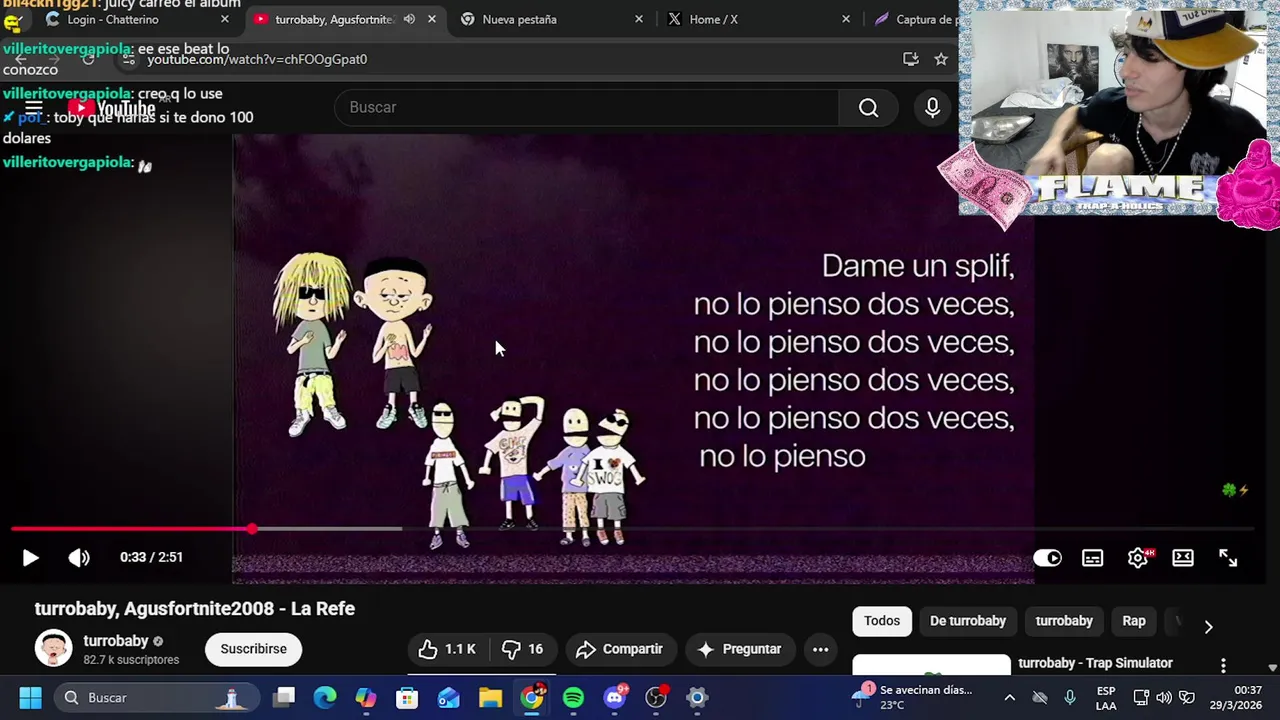Image resolution: width=1280 pixels, height=720 pixels.
Task: Open the turrobaby channel name link
Action: point(116,641)
